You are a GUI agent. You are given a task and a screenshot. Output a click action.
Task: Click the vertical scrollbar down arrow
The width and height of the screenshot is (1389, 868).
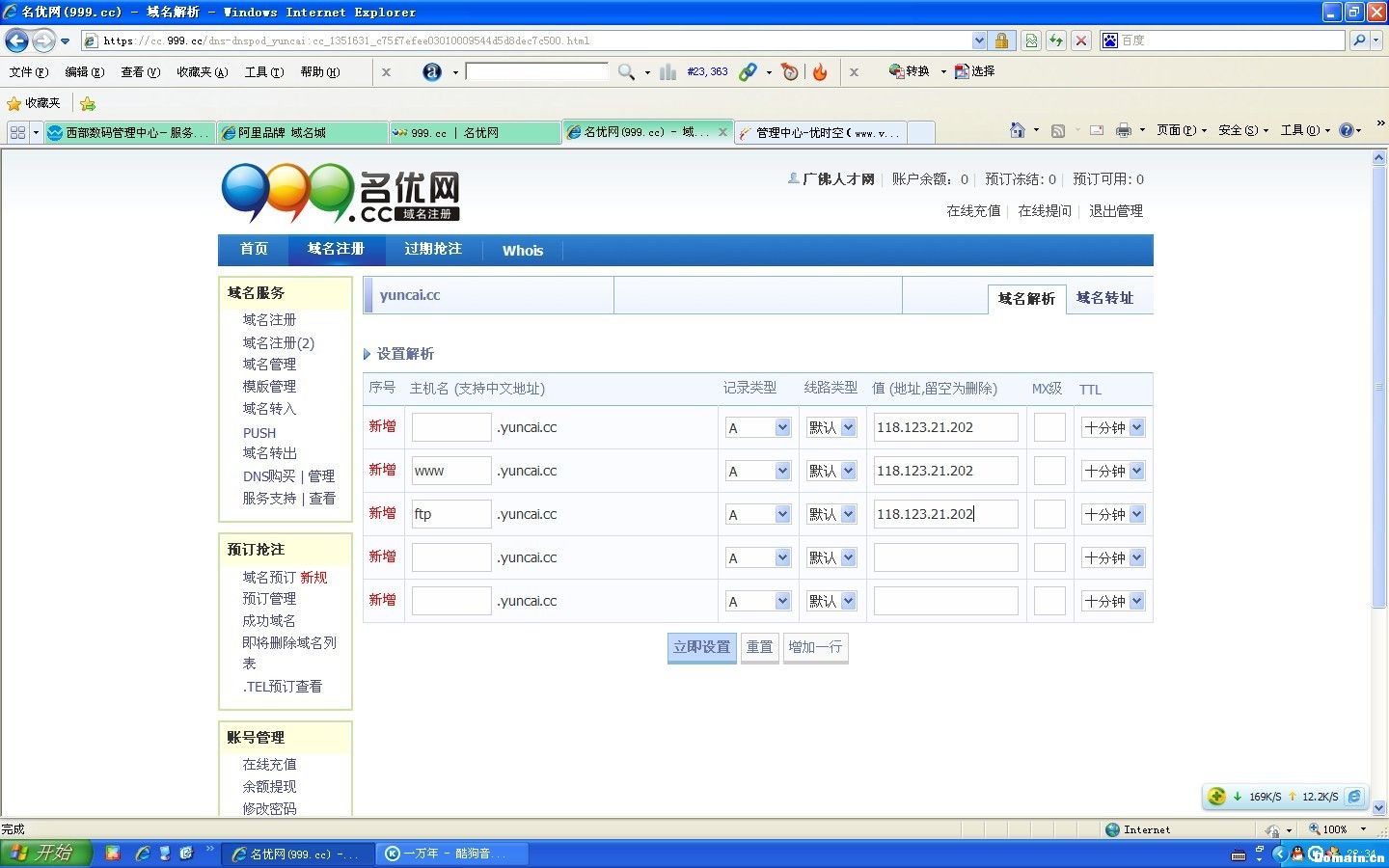[x=1379, y=808]
